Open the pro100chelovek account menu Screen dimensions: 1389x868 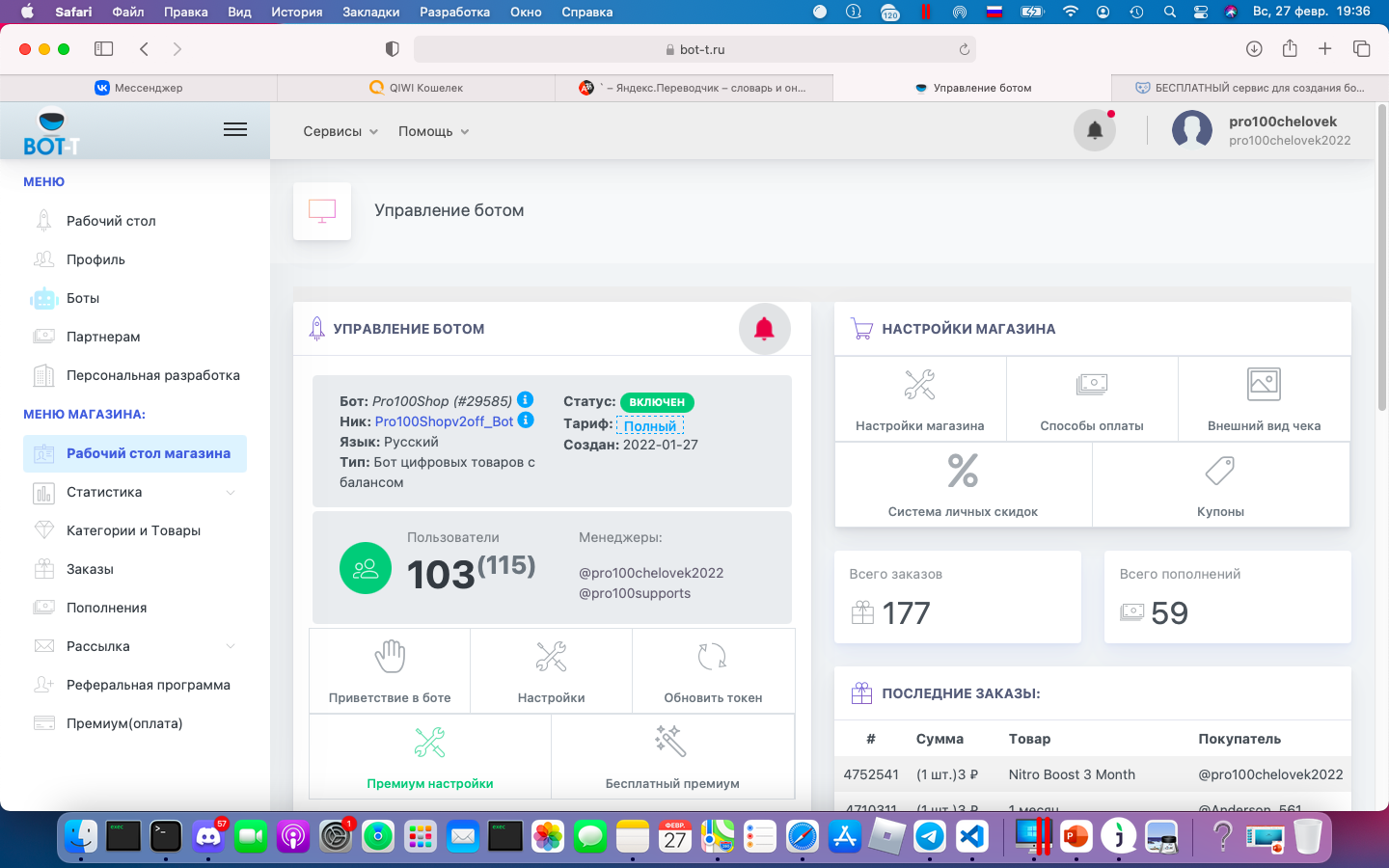(x=1289, y=130)
